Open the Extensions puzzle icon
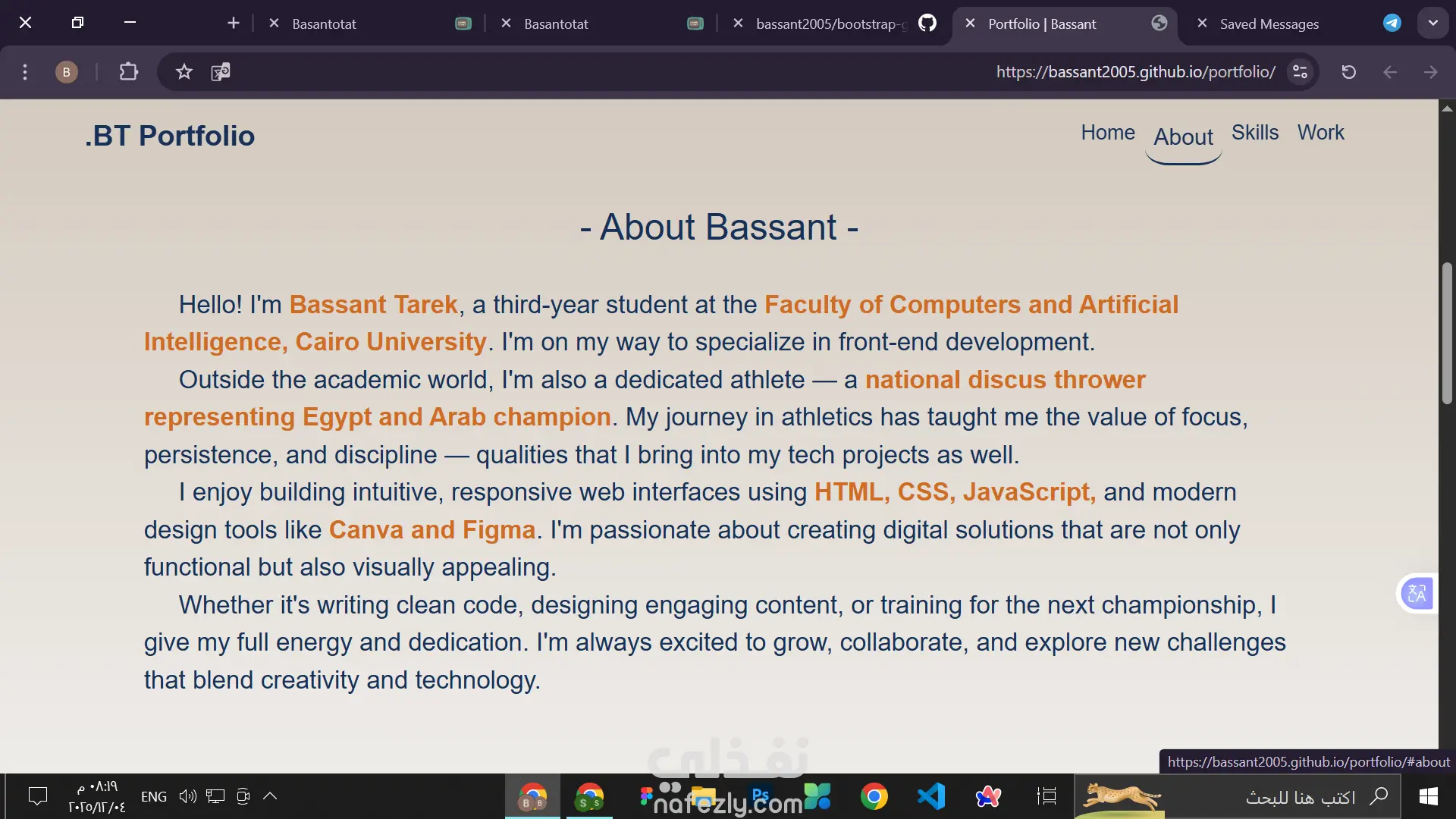The height and width of the screenshot is (819, 1456). (128, 72)
